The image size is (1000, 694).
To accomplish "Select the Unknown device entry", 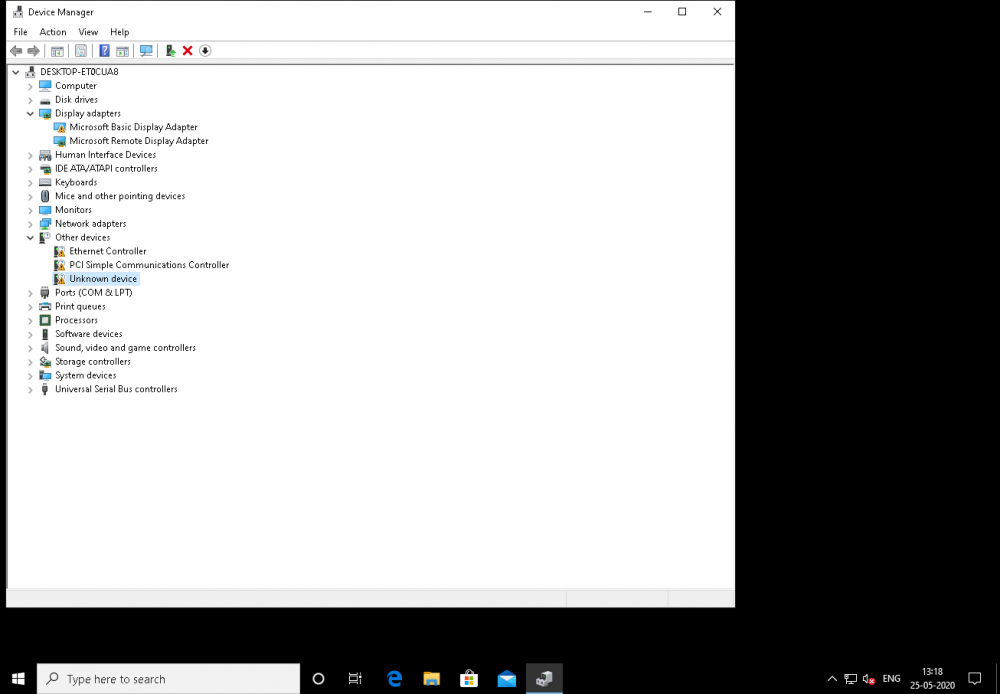I will pyautogui.click(x=103, y=279).
